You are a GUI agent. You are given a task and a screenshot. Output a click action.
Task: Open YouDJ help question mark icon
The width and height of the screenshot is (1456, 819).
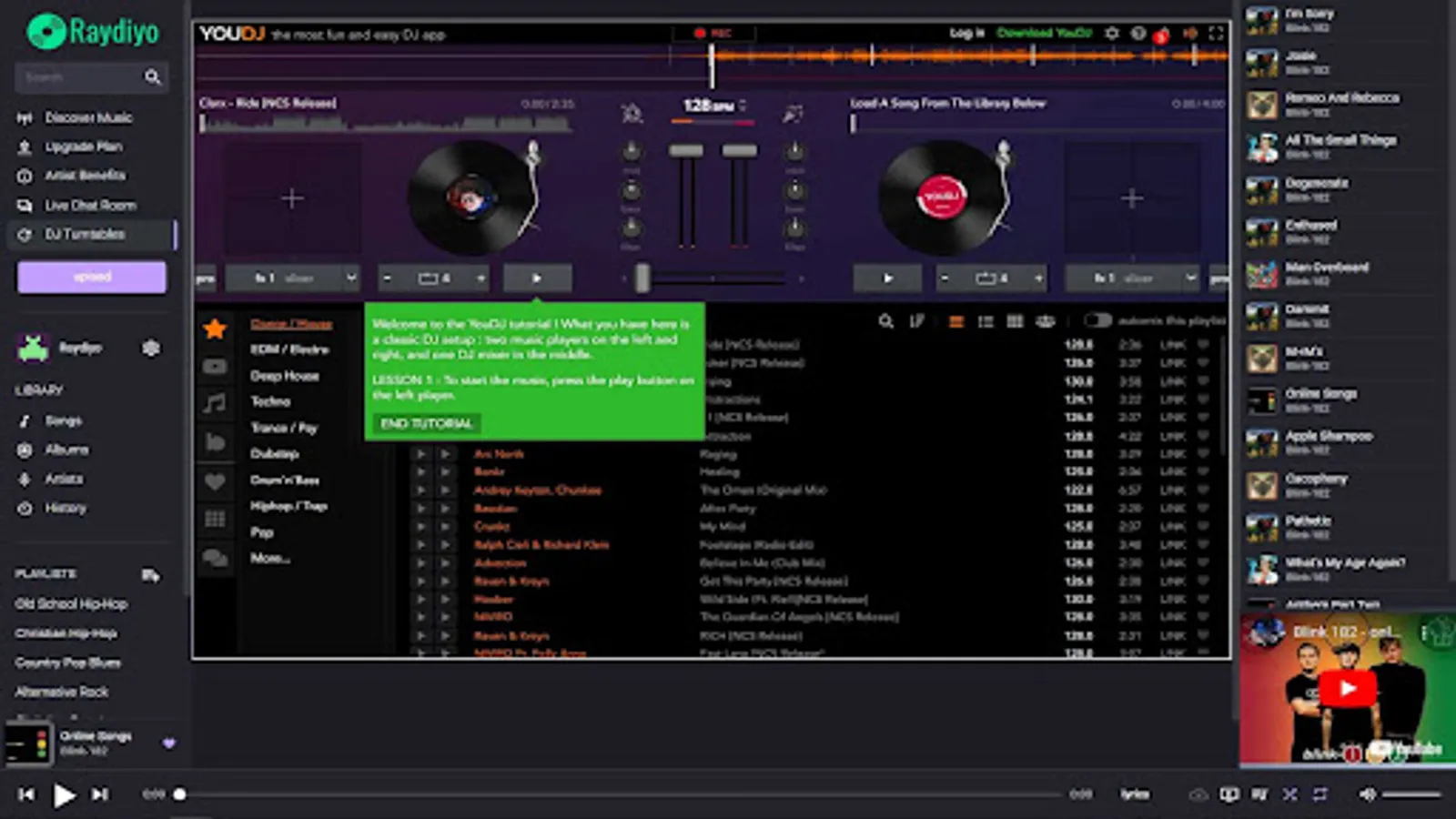[x=1138, y=33]
